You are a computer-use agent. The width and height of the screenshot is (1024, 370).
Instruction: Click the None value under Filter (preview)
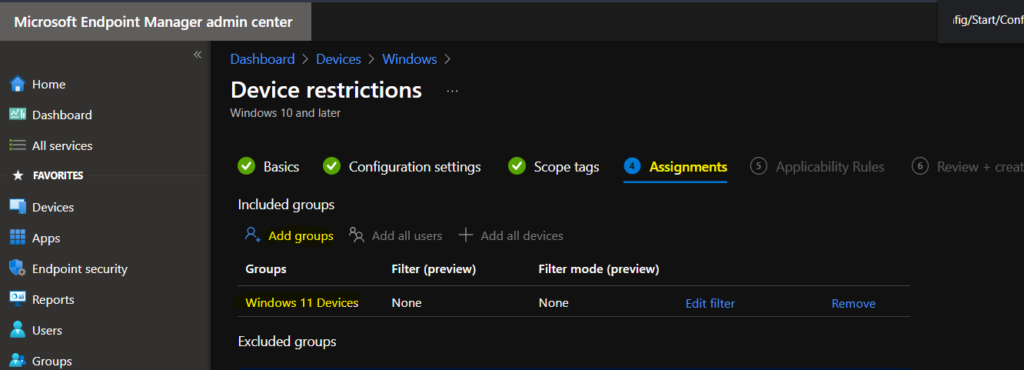pos(406,303)
